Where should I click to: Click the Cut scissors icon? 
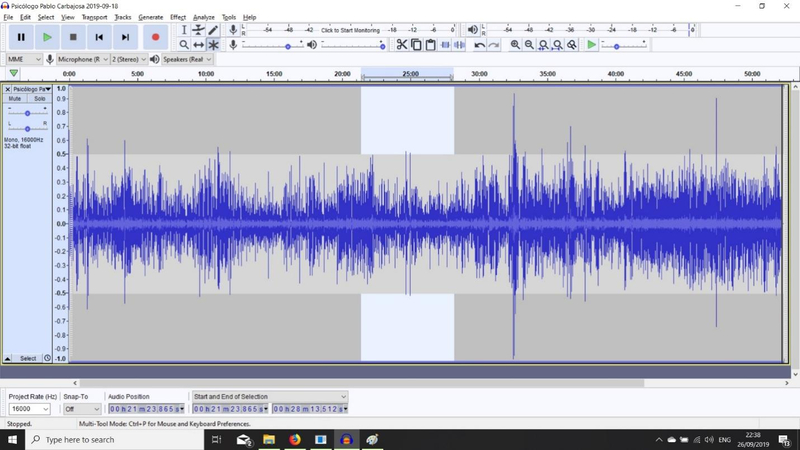coord(402,45)
